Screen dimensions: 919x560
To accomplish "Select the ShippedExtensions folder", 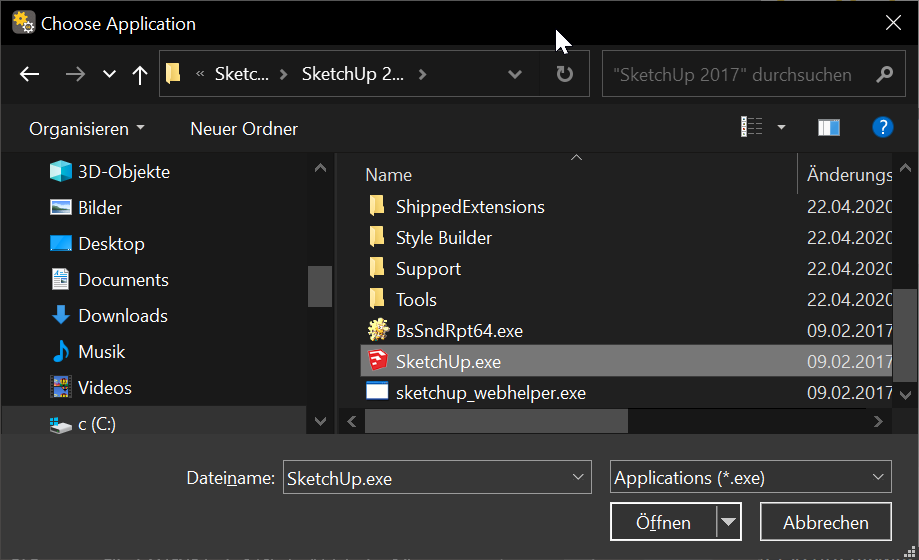I will pyautogui.click(x=470, y=207).
